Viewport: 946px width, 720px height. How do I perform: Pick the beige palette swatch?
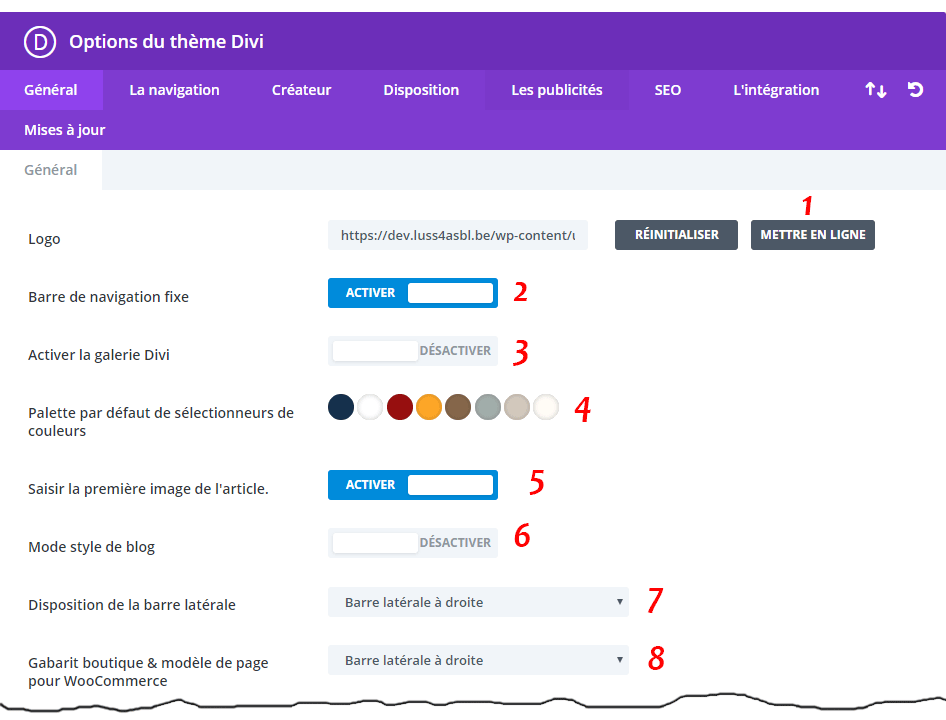(517, 407)
